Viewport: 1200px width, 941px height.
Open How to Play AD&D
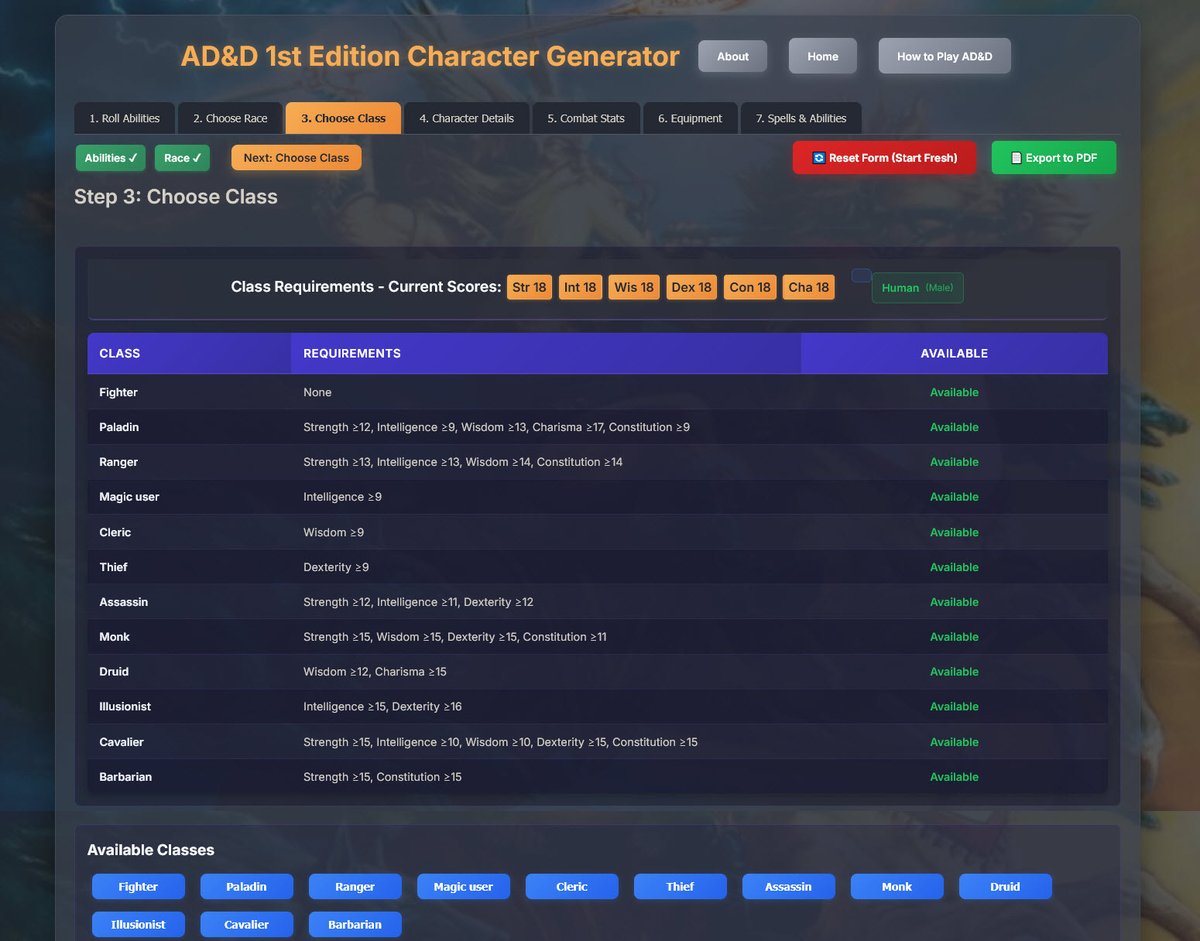pos(944,56)
